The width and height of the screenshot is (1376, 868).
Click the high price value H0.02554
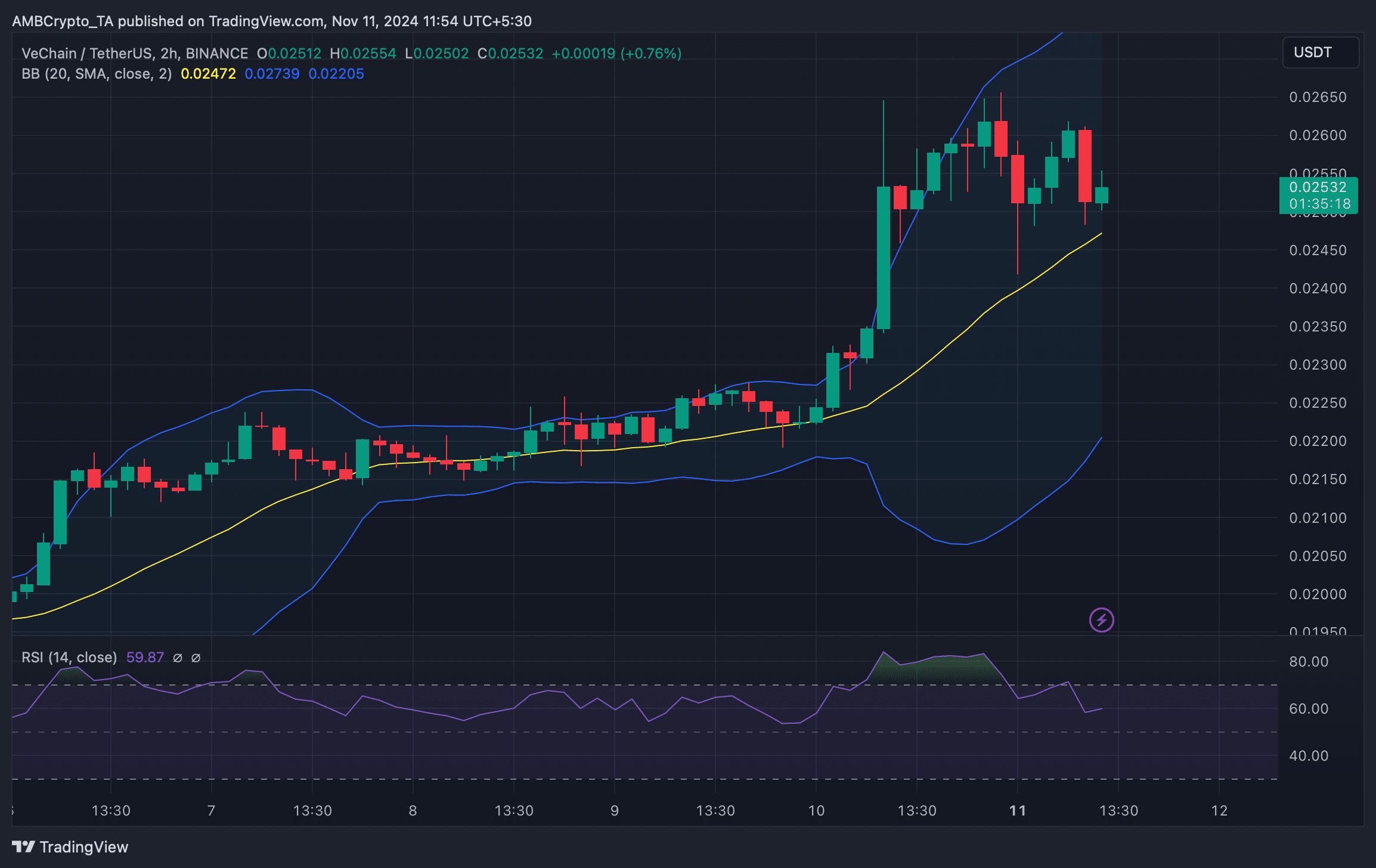point(363,54)
